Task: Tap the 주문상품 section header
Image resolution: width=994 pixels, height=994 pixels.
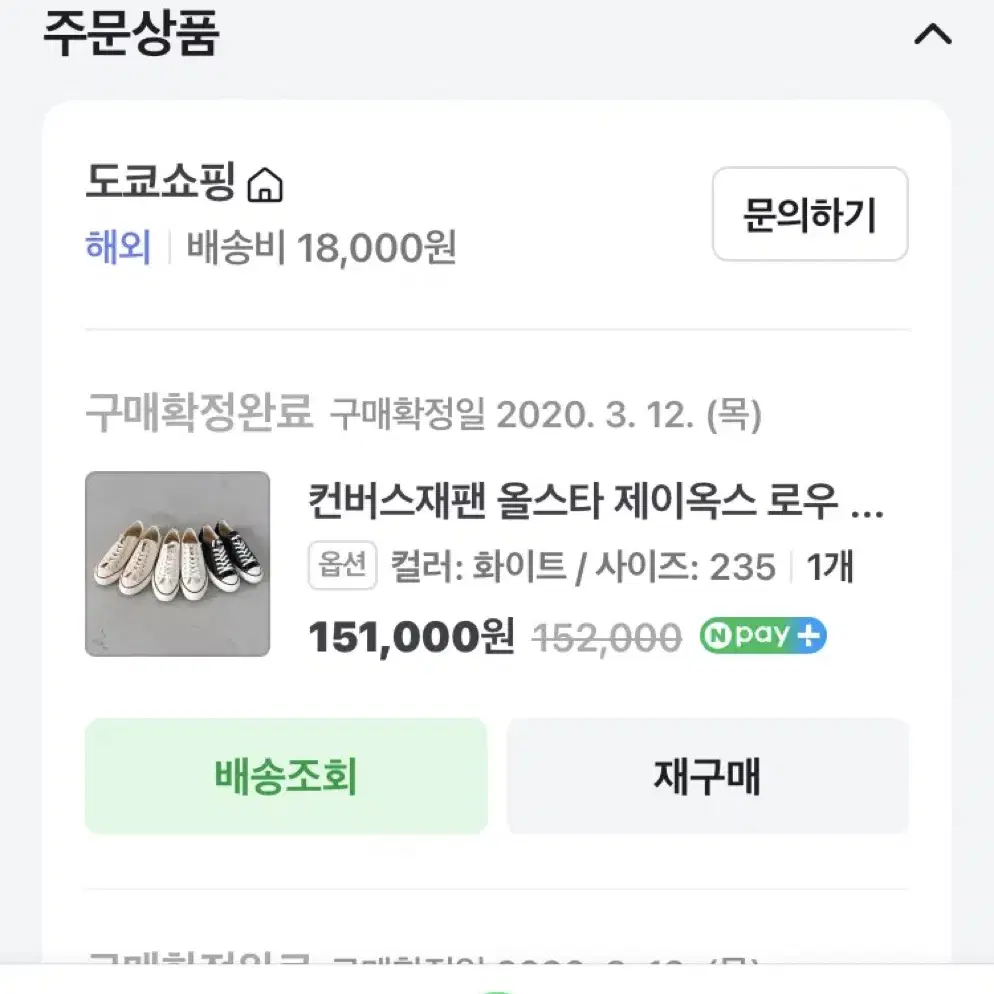Action: pos(131,34)
